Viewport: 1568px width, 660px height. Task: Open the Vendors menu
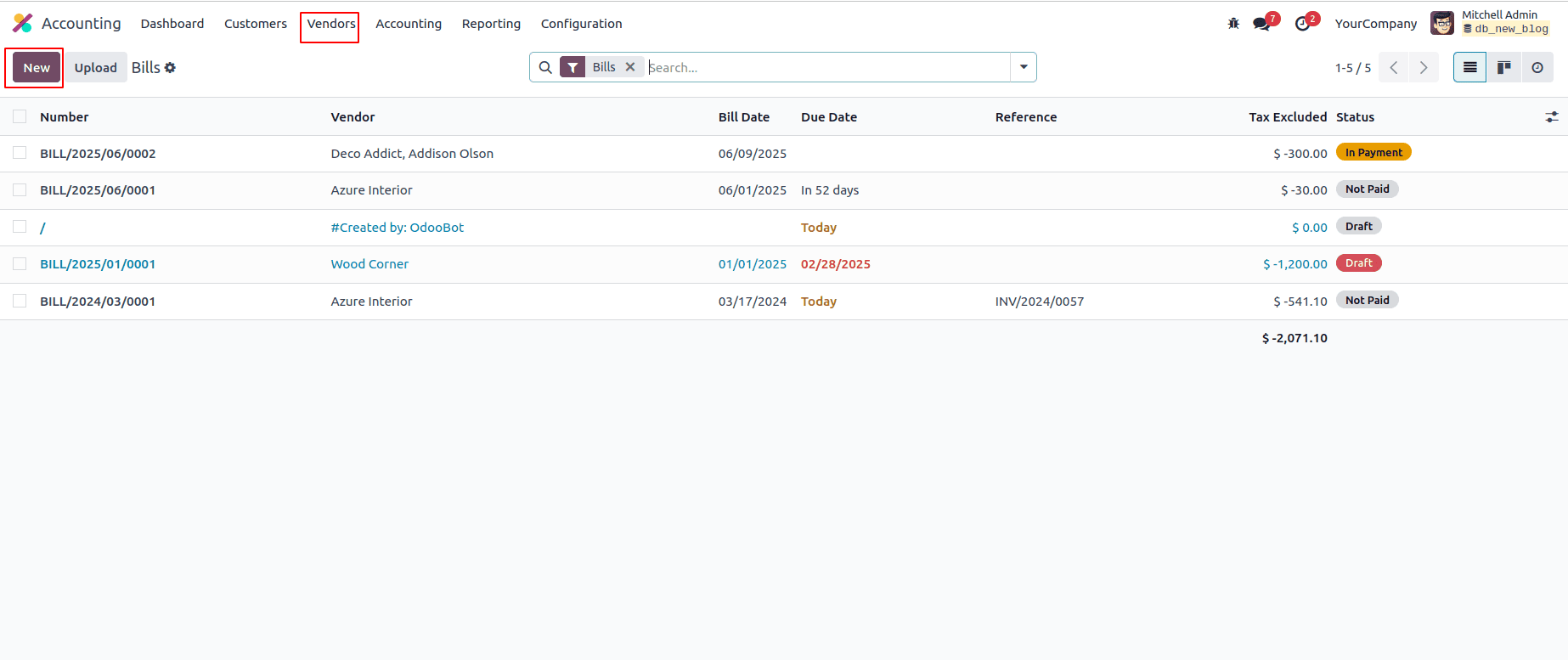click(x=331, y=24)
